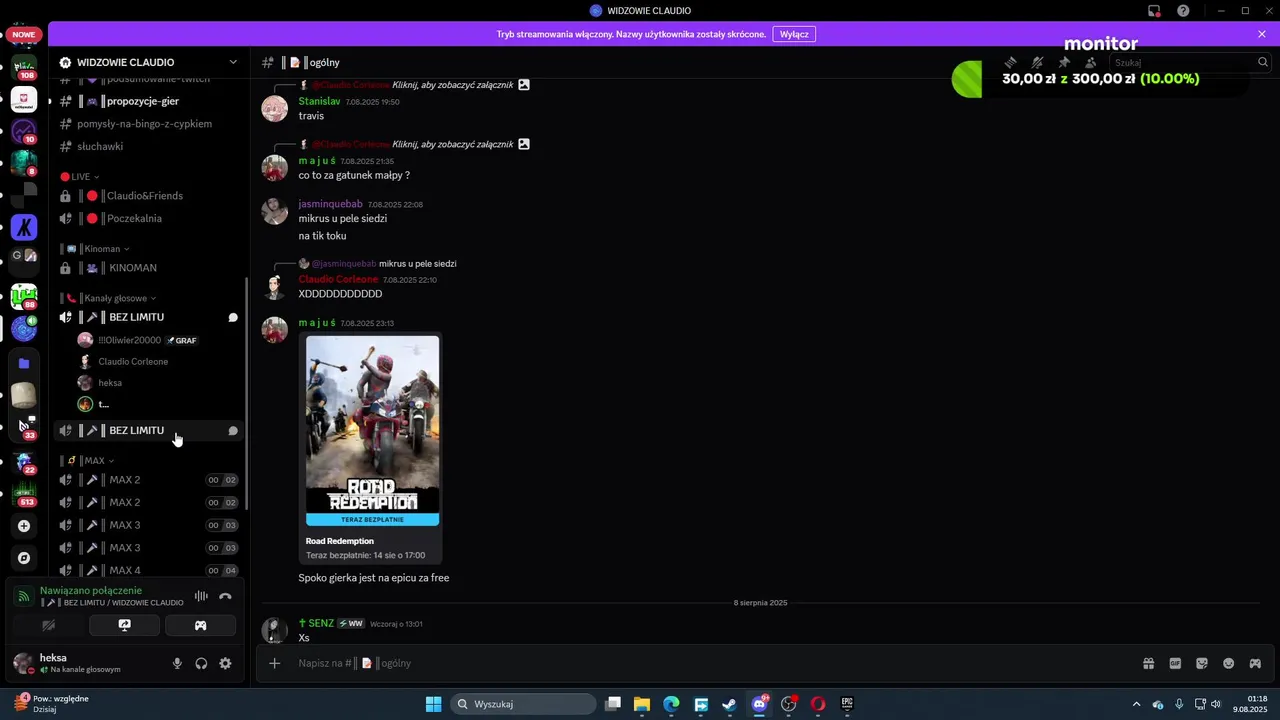Open chat bubble of hovered BEZ LIMITU
This screenshot has width=1280, height=720.
[x=233, y=431]
